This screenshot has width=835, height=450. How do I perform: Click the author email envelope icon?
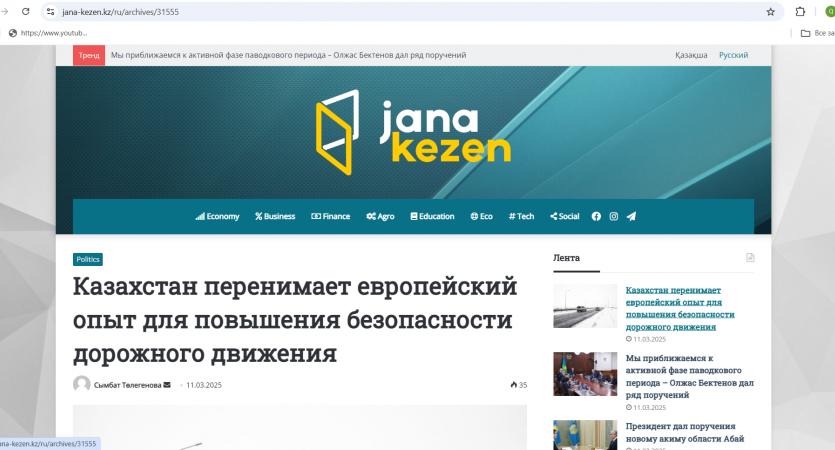167,384
